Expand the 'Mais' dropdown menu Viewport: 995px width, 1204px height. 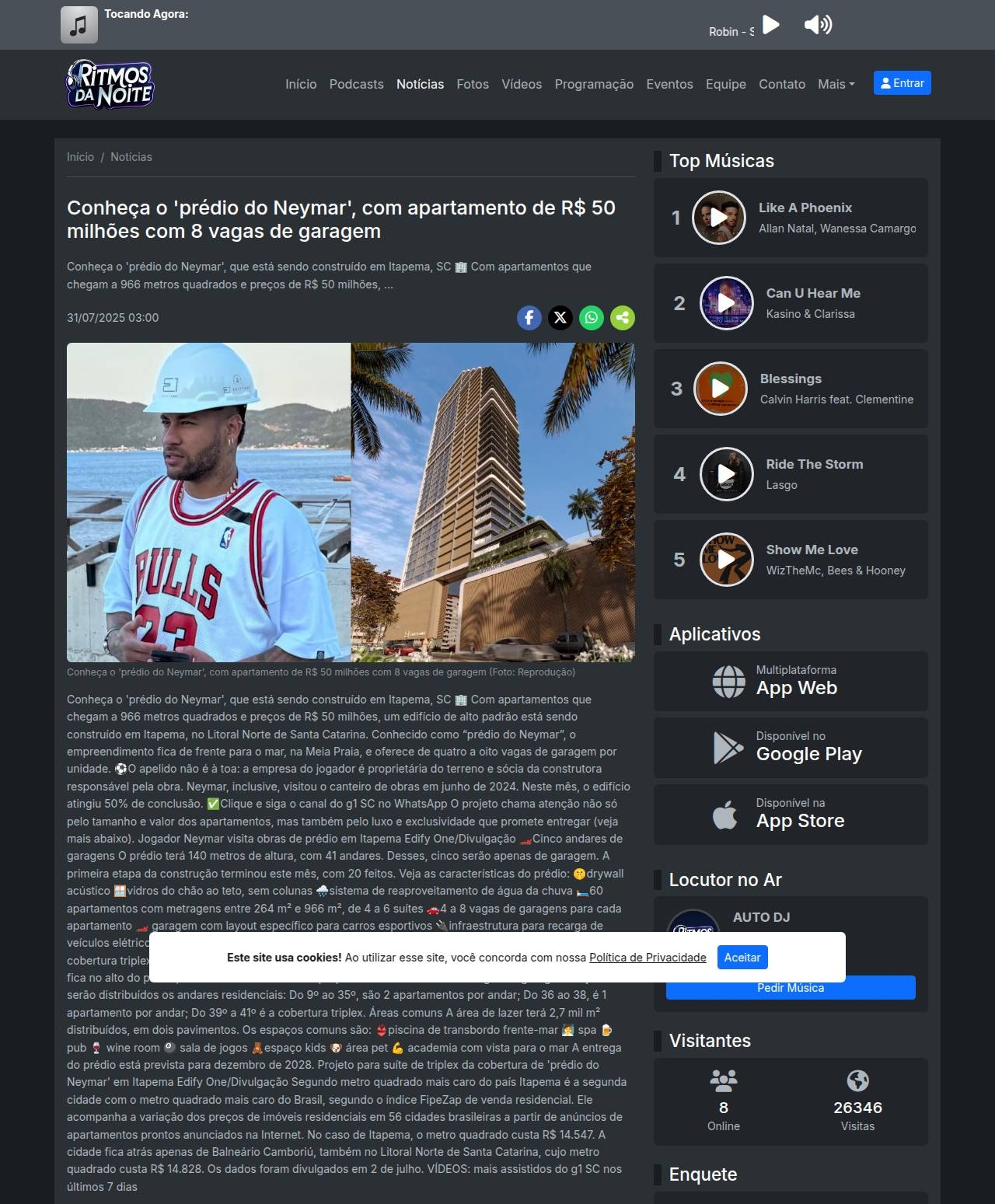836,84
